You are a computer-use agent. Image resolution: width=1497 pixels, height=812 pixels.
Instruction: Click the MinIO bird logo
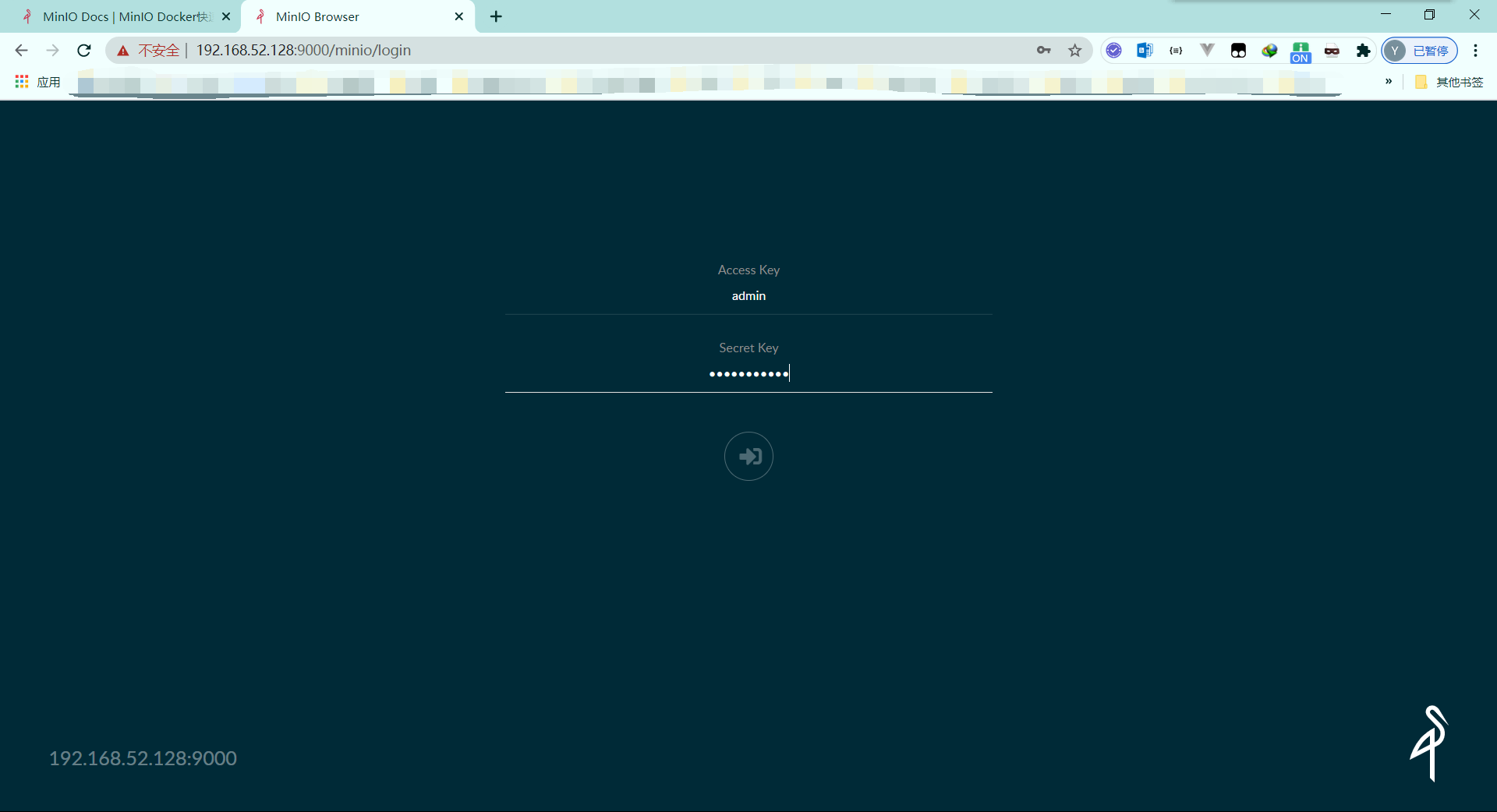pos(1429,743)
